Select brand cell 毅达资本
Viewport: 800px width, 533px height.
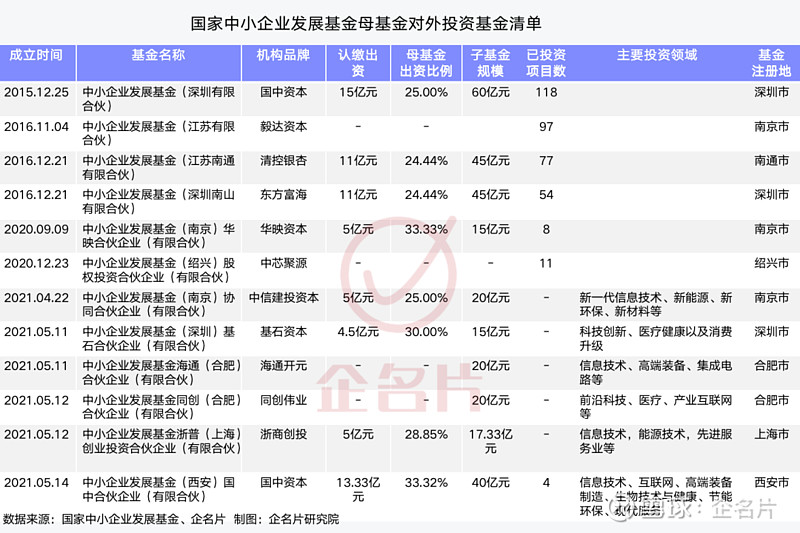[283, 126]
